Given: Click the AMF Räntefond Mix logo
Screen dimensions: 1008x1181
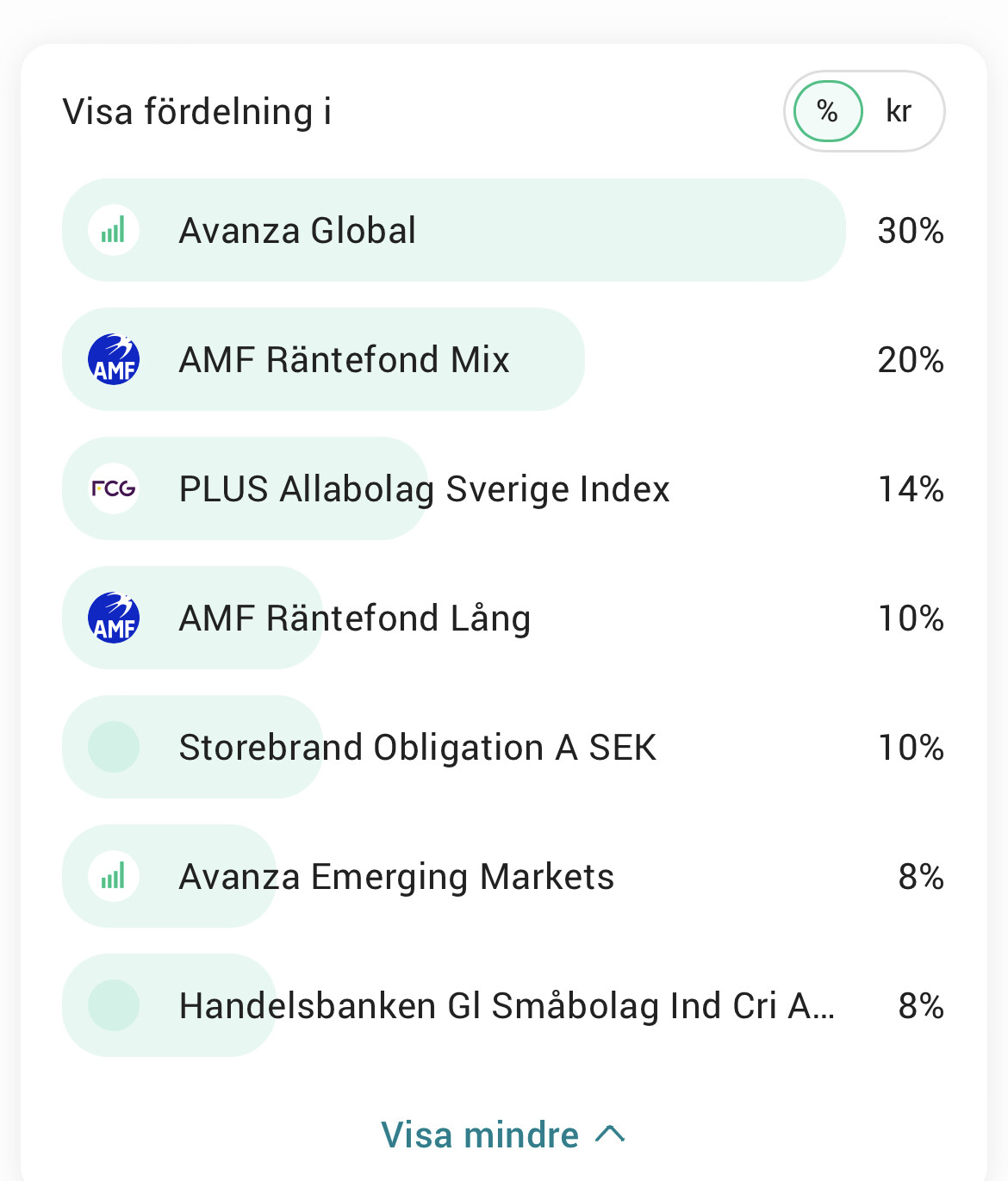Looking at the screenshot, I should pyautogui.click(x=114, y=359).
